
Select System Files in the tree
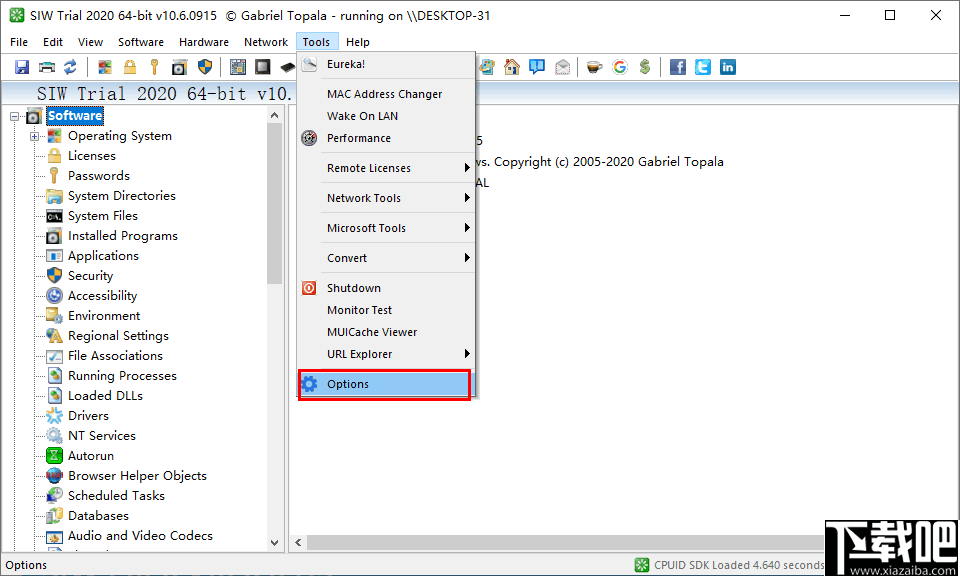tap(103, 215)
